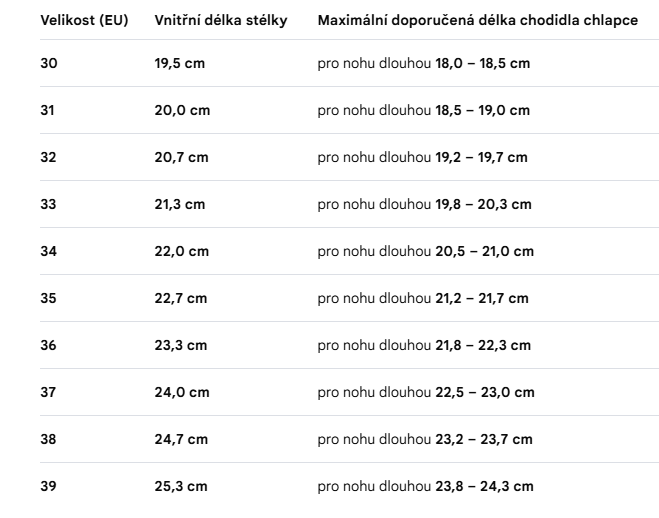Click the 19,5 cm insole length cell
This screenshot has width=659, height=518.
pyautogui.click(x=180, y=63)
